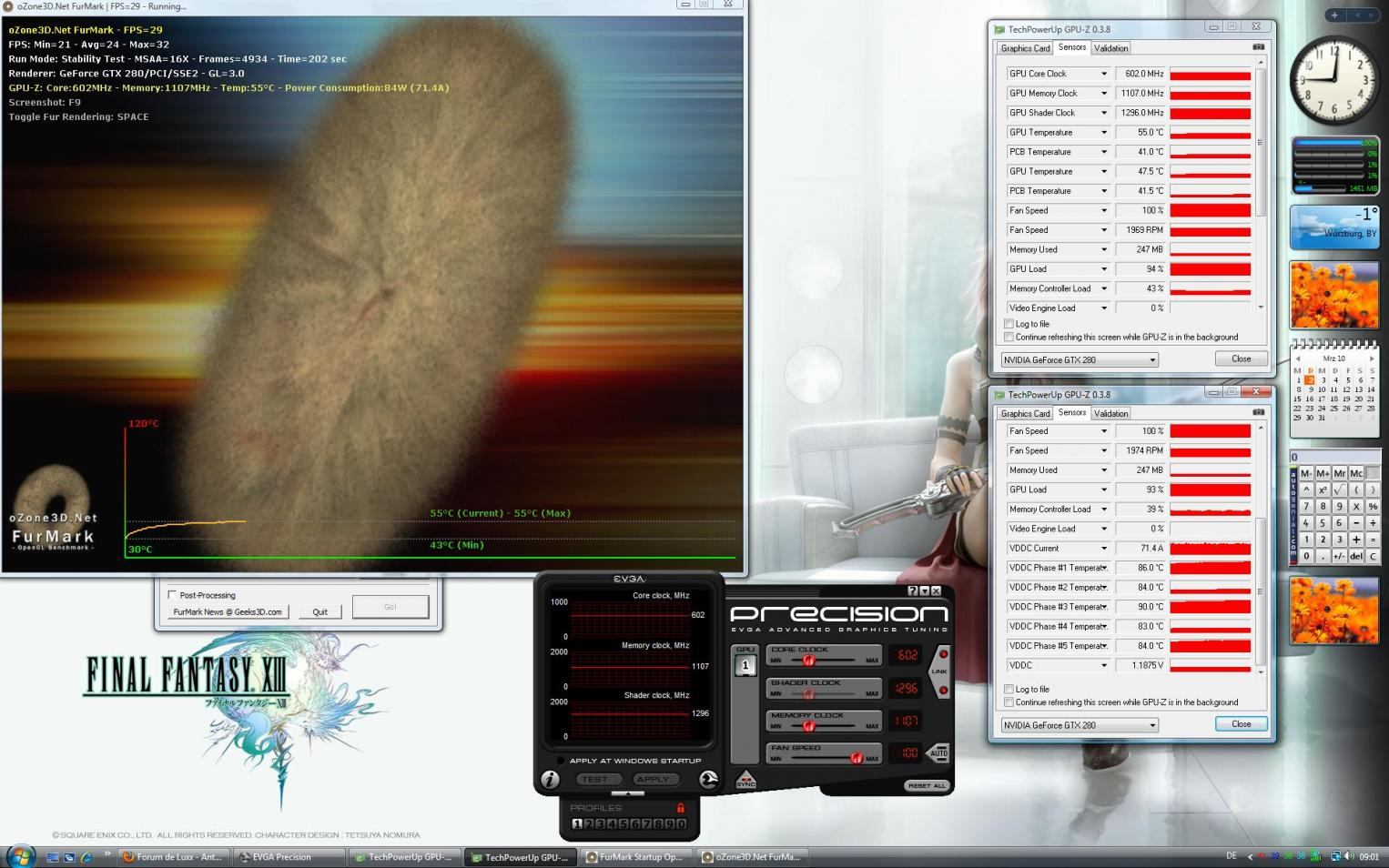1389x868 pixels.
Task: Click the sidebar add gadget plus button
Action: click(x=1335, y=15)
